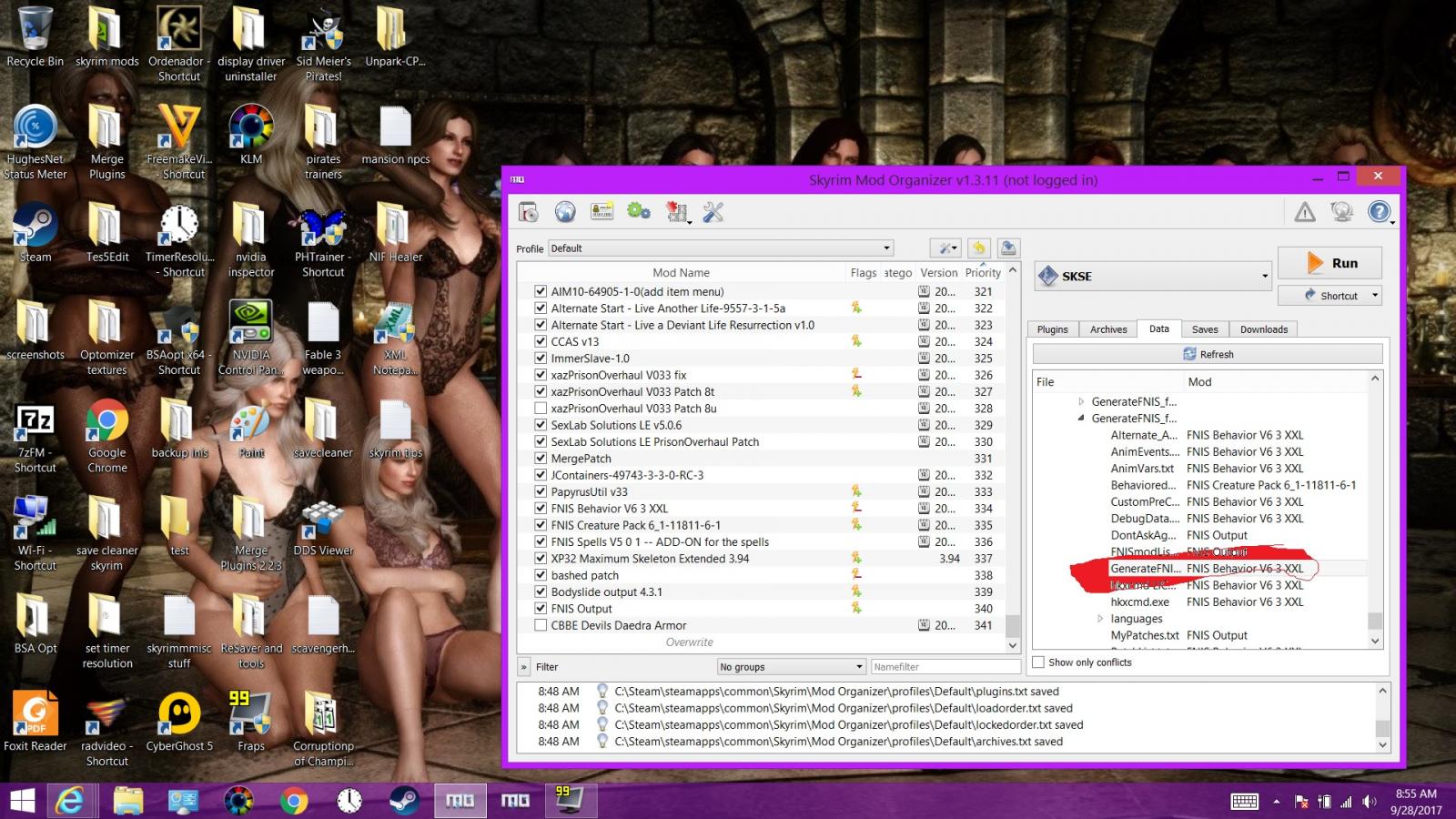The width and height of the screenshot is (1456, 819).
Task: Expand the languages folder in Data tree
Action: point(1100,619)
